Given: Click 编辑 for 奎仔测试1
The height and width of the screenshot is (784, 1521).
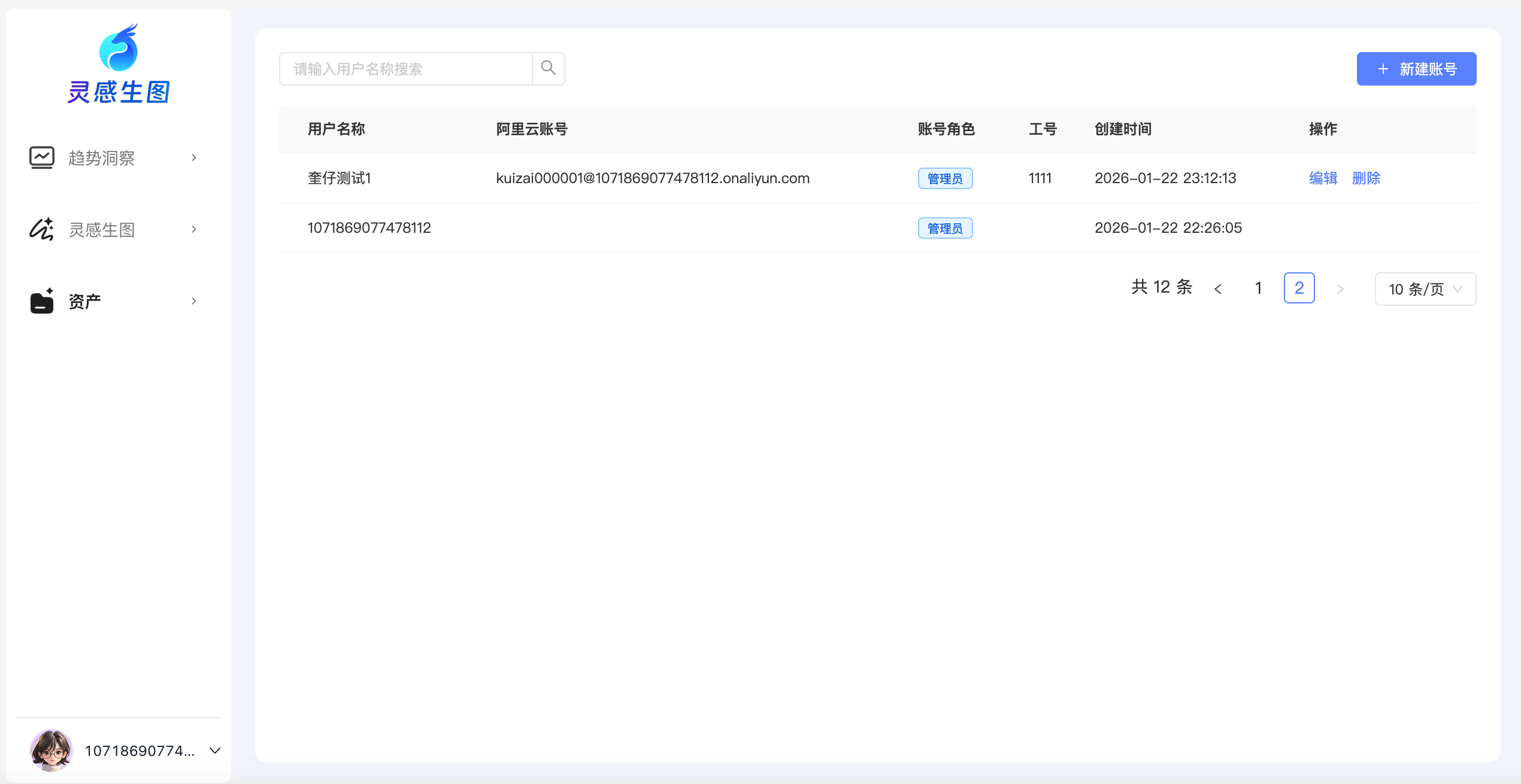Looking at the screenshot, I should pyautogui.click(x=1323, y=178).
